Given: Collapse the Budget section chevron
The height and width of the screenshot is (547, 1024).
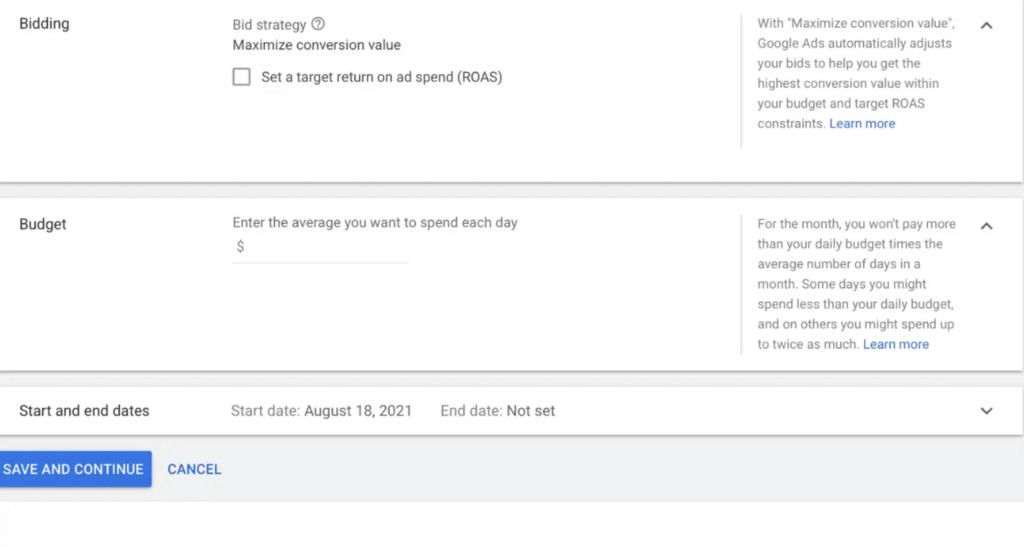Looking at the screenshot, I should [986, 225].
